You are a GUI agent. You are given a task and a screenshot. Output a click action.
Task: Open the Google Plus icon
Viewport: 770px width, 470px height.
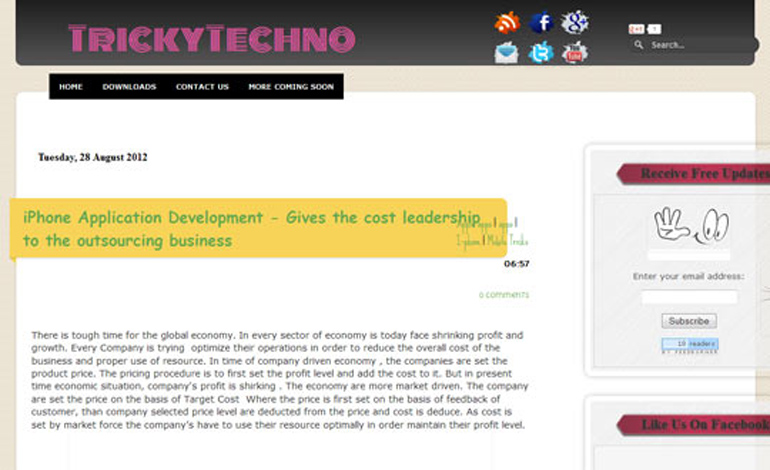[575, 23]
